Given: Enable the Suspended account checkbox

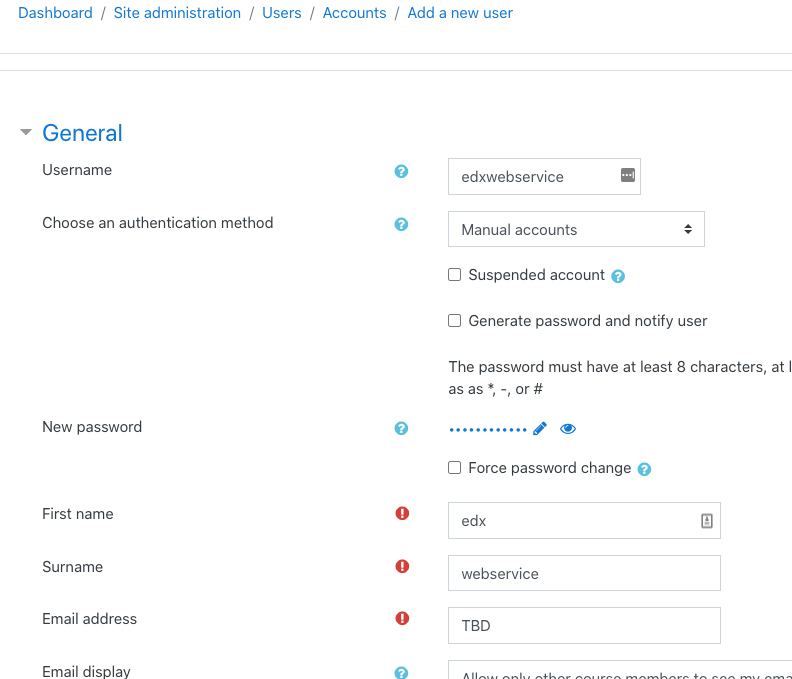Looking at the screenshot, I should pos(455,274).
